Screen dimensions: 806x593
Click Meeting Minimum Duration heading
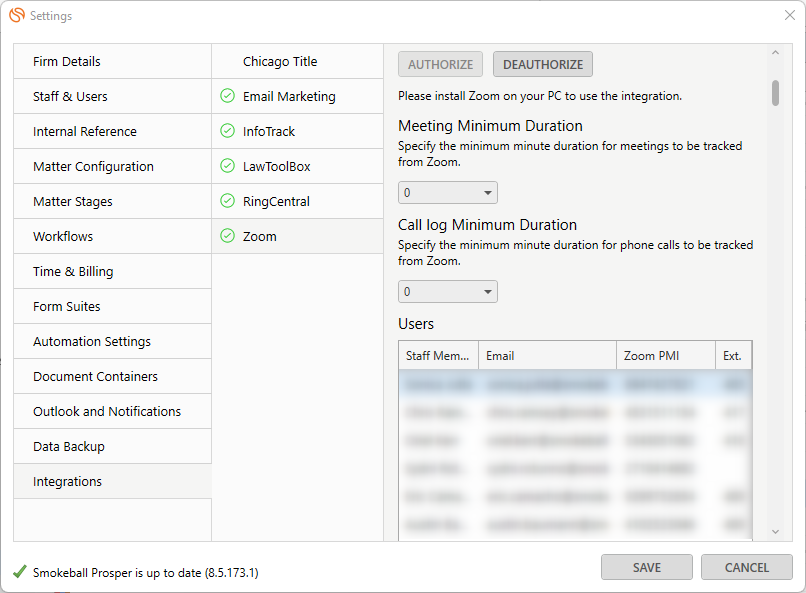point(490,125)
